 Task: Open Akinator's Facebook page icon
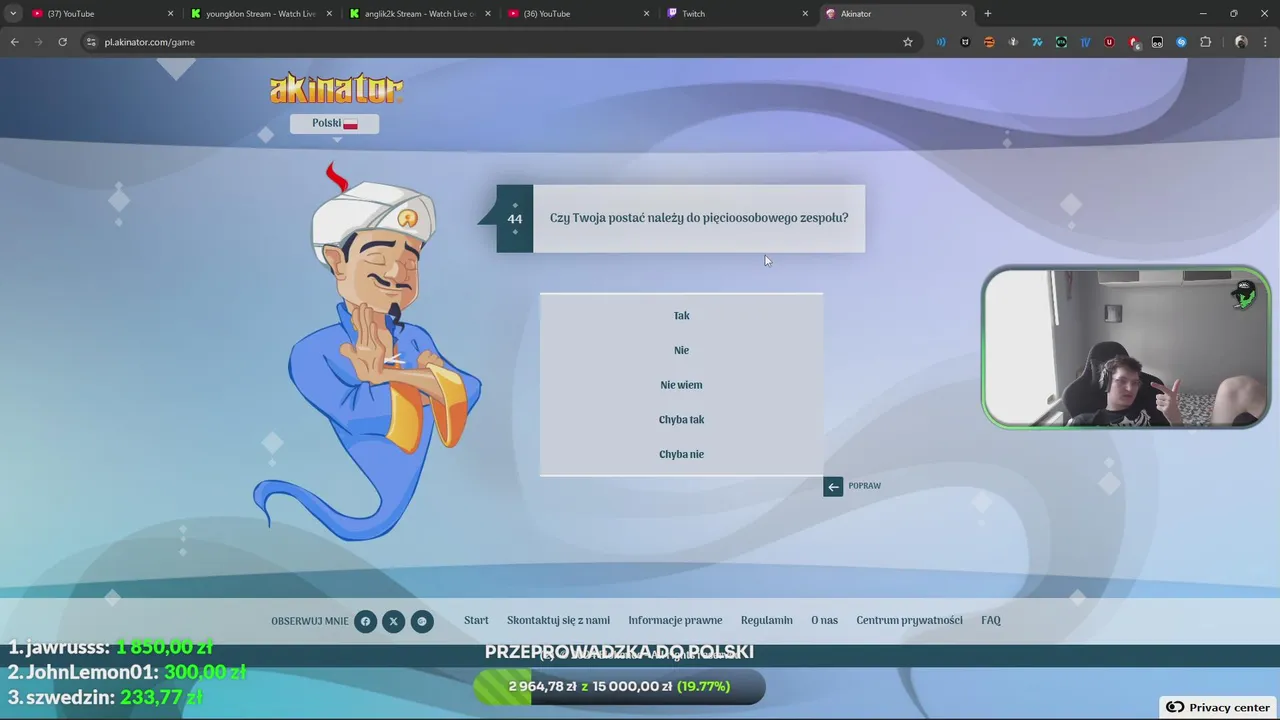(365, 621)
